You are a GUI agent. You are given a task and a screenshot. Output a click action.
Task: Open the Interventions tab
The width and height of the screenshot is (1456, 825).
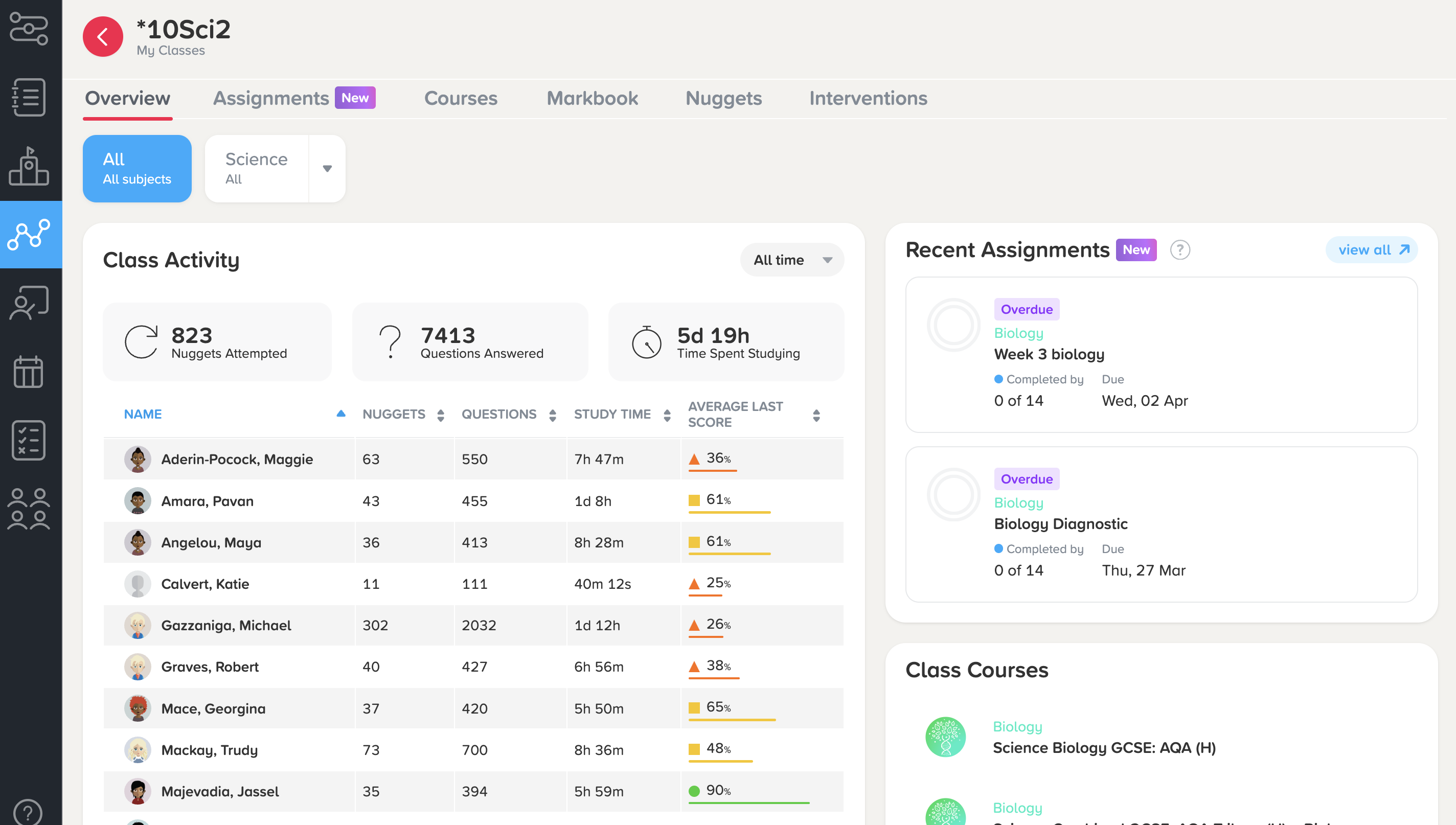[868, 98]
